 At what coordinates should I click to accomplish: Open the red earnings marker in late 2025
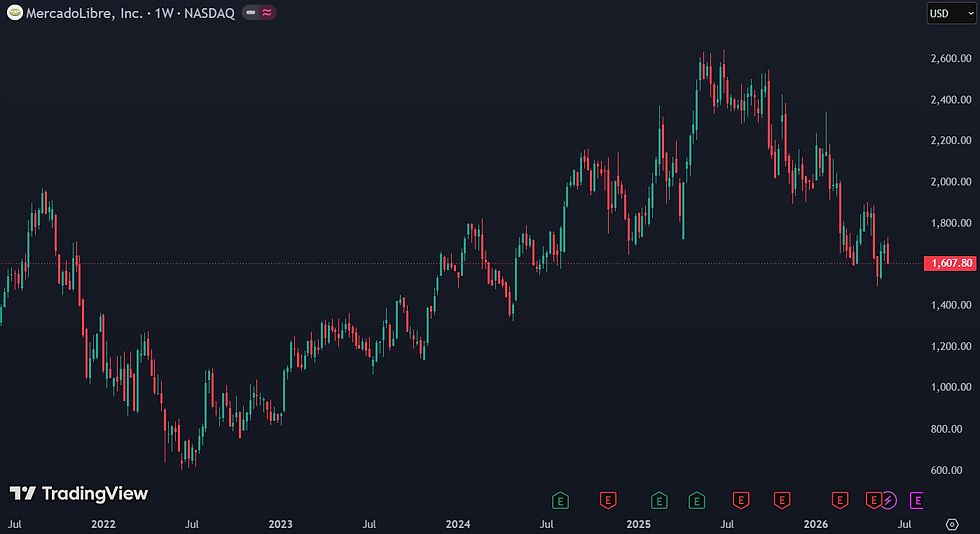point(782,500)
